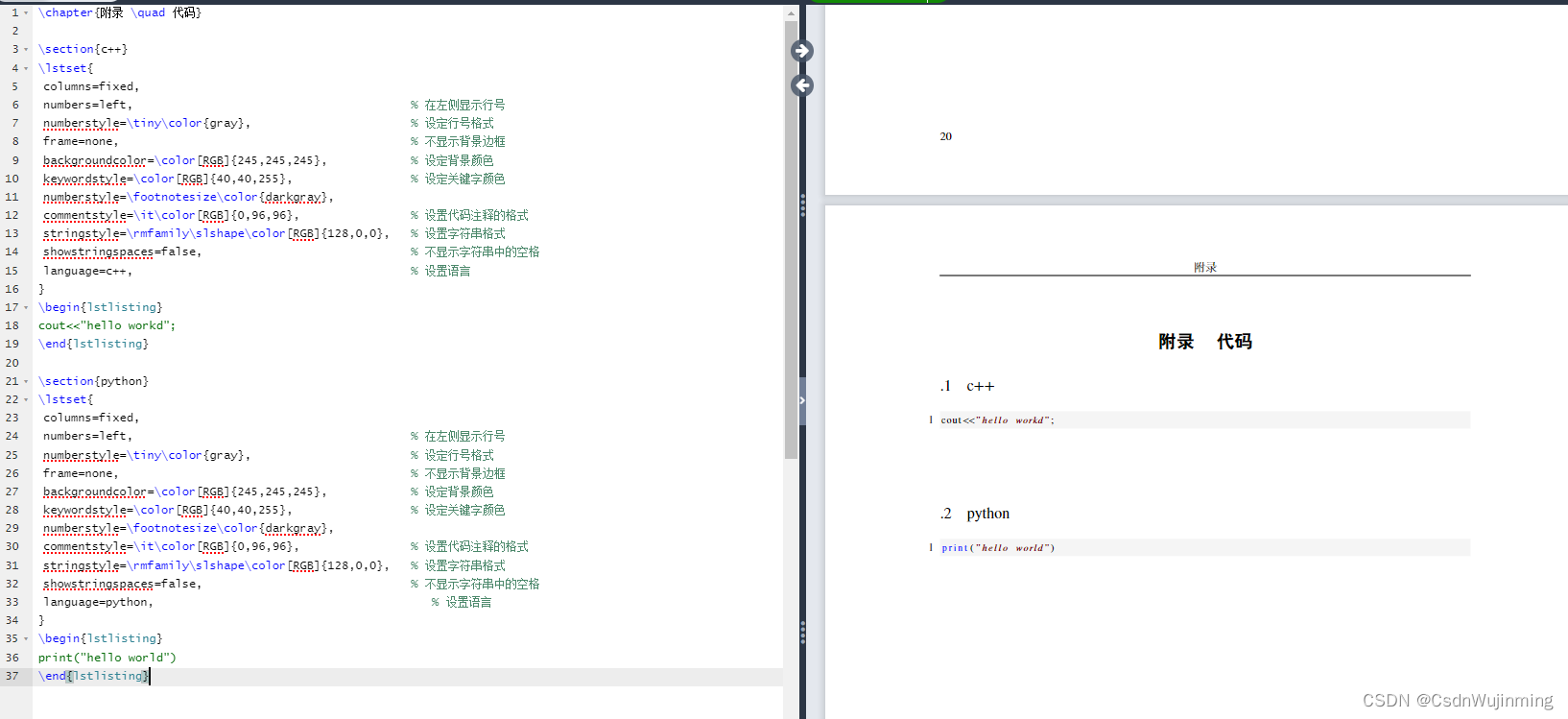This screenshot has height=719, width=1568.
Task: Click the \section{python} source line
Action: pyautogui.click(x=93, y=381)
